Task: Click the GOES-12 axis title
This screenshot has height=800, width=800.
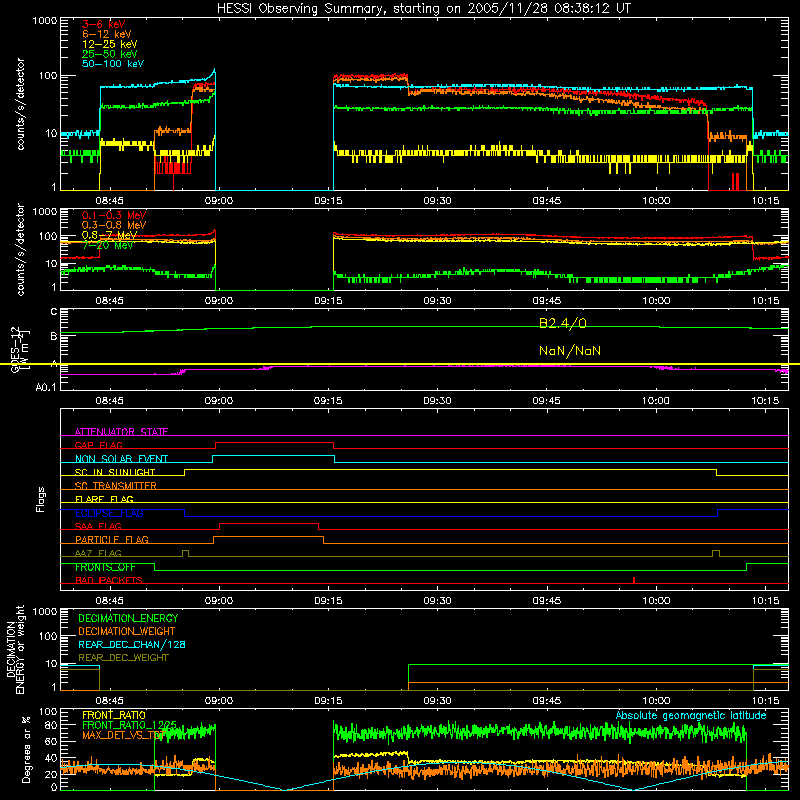Action: tap(16, 350)
